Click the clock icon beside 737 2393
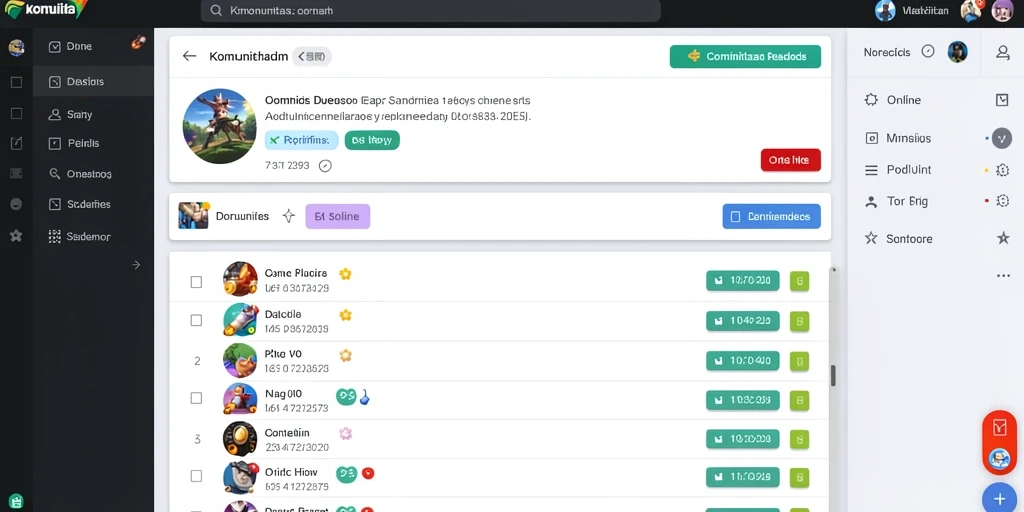The width and height of the screenshot is (1024, 512). point(325,166)
